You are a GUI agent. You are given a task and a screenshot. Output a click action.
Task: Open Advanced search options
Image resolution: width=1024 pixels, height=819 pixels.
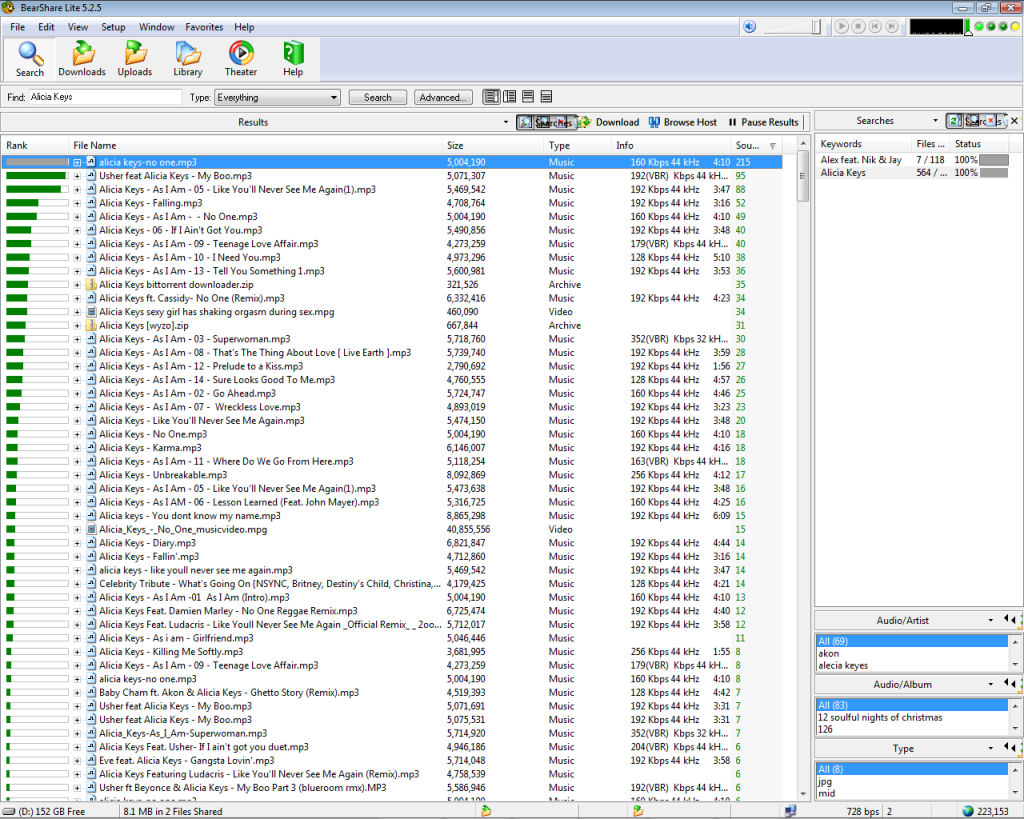click(443, 97)
